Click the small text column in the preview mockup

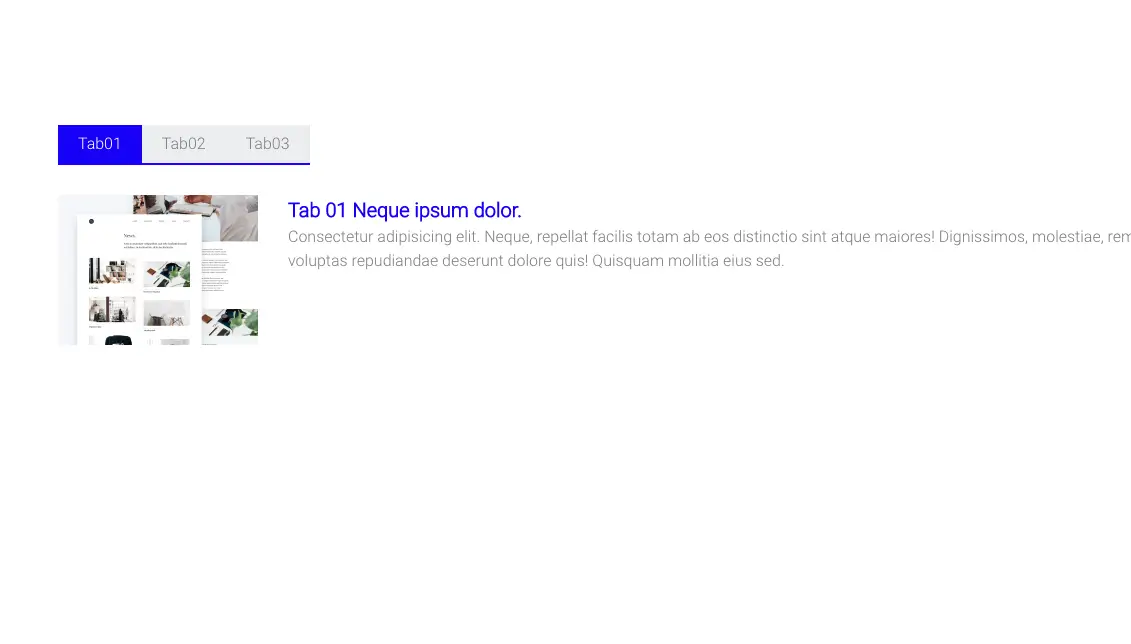[215, 270]
